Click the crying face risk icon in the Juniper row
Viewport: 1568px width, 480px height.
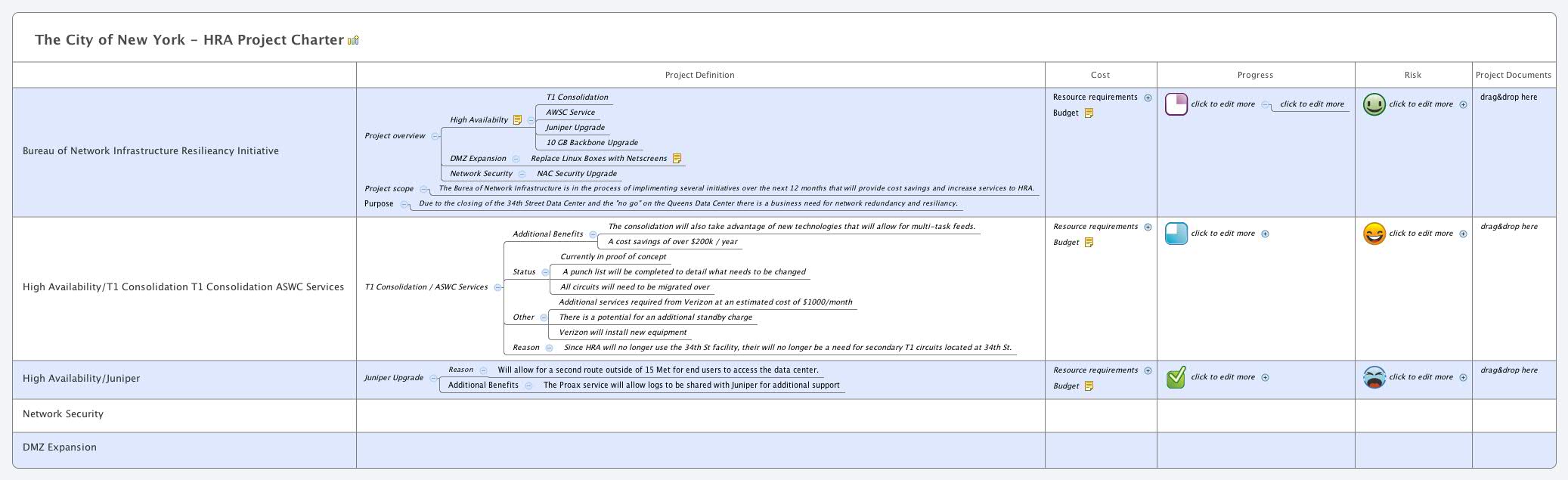[x=1374, y=377]
